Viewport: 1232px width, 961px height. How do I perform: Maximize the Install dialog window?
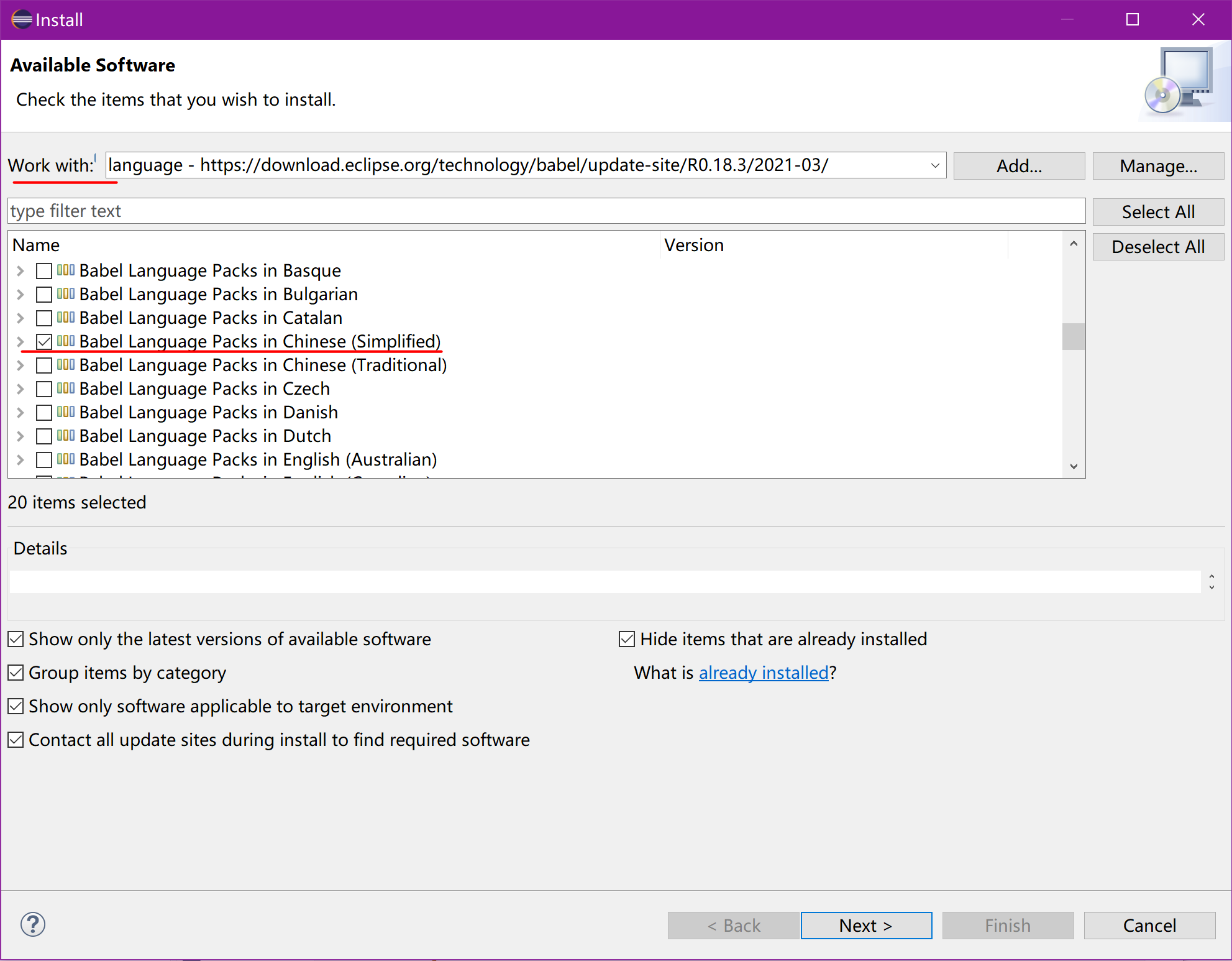point(1133,19)
